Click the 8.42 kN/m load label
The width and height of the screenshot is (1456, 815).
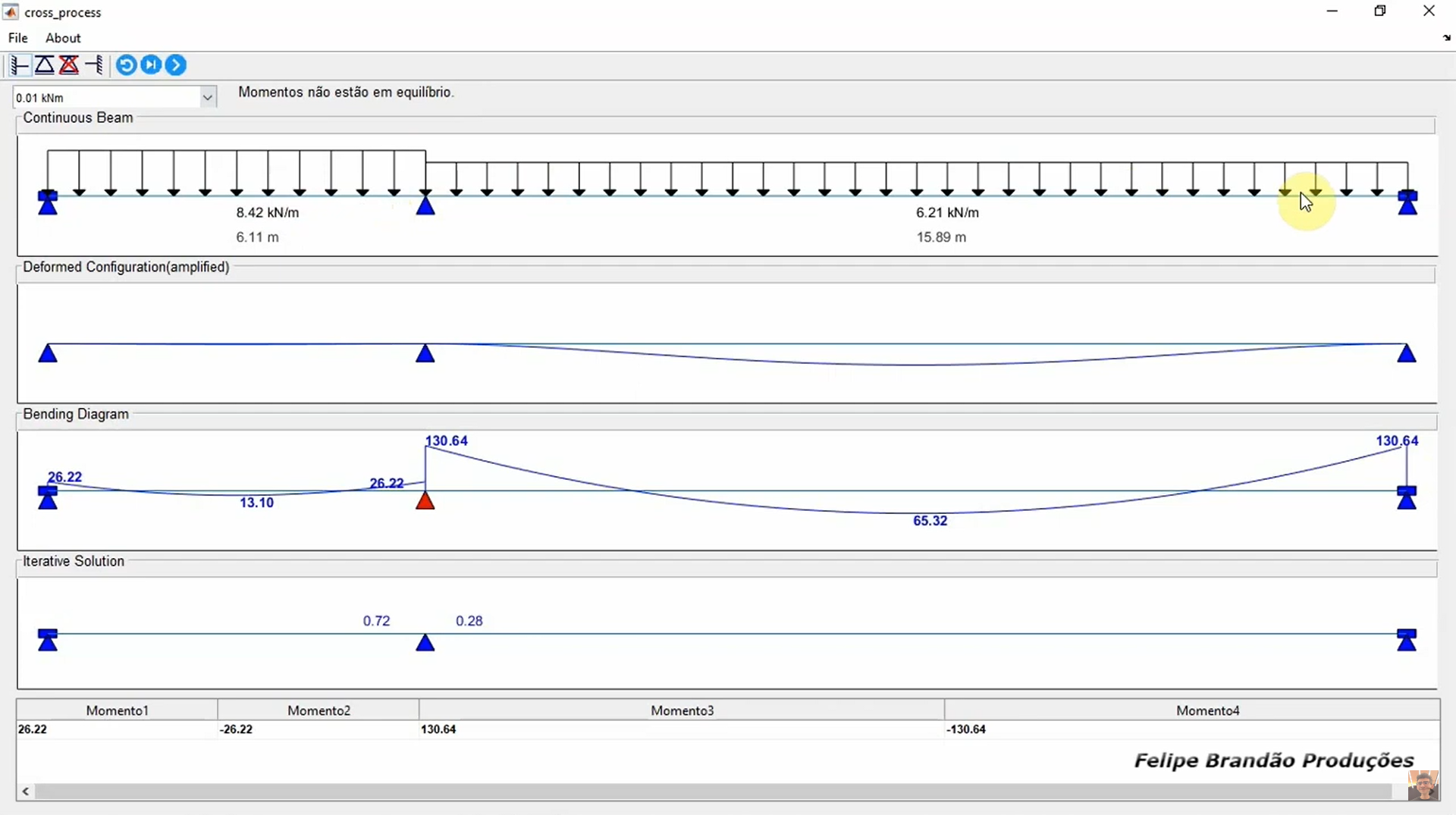click(268, 212)
